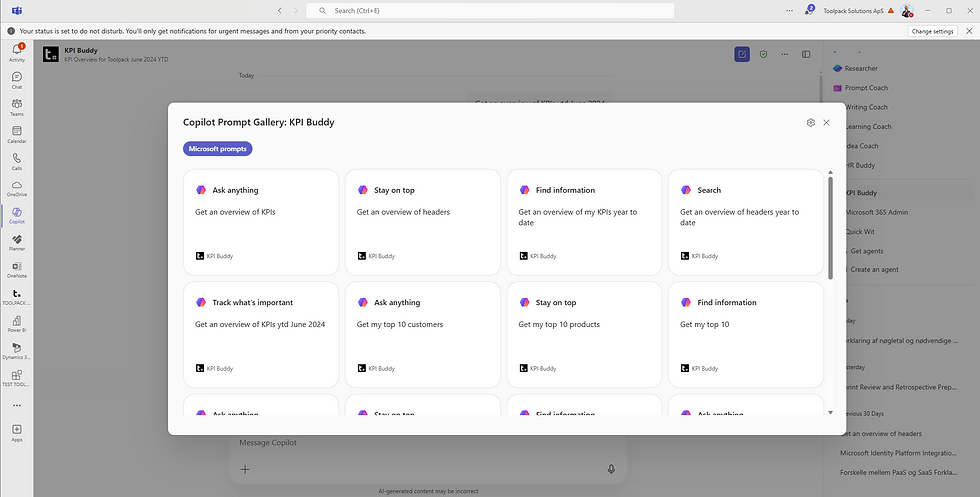Start a new chat with the compose icon
Viewport: 980px width, 497px height.
tap(741, 54)
